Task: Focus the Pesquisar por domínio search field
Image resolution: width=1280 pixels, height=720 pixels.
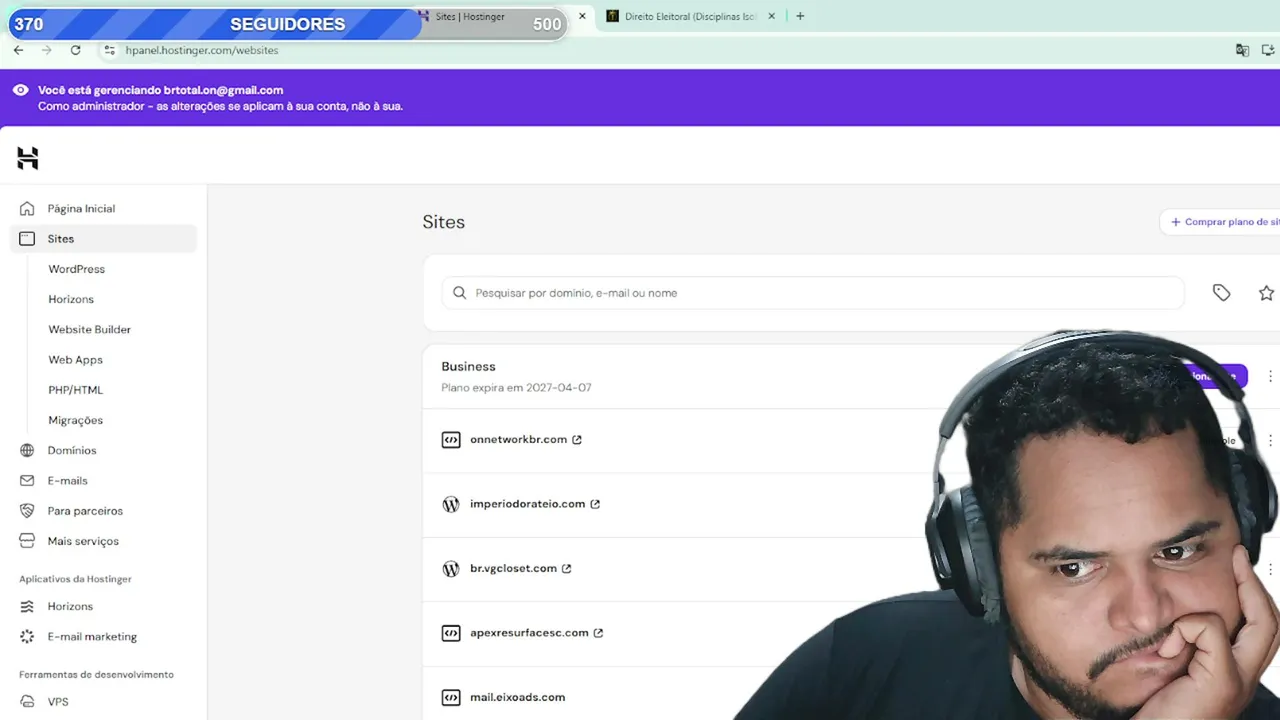Action: (x=813, y=293)
